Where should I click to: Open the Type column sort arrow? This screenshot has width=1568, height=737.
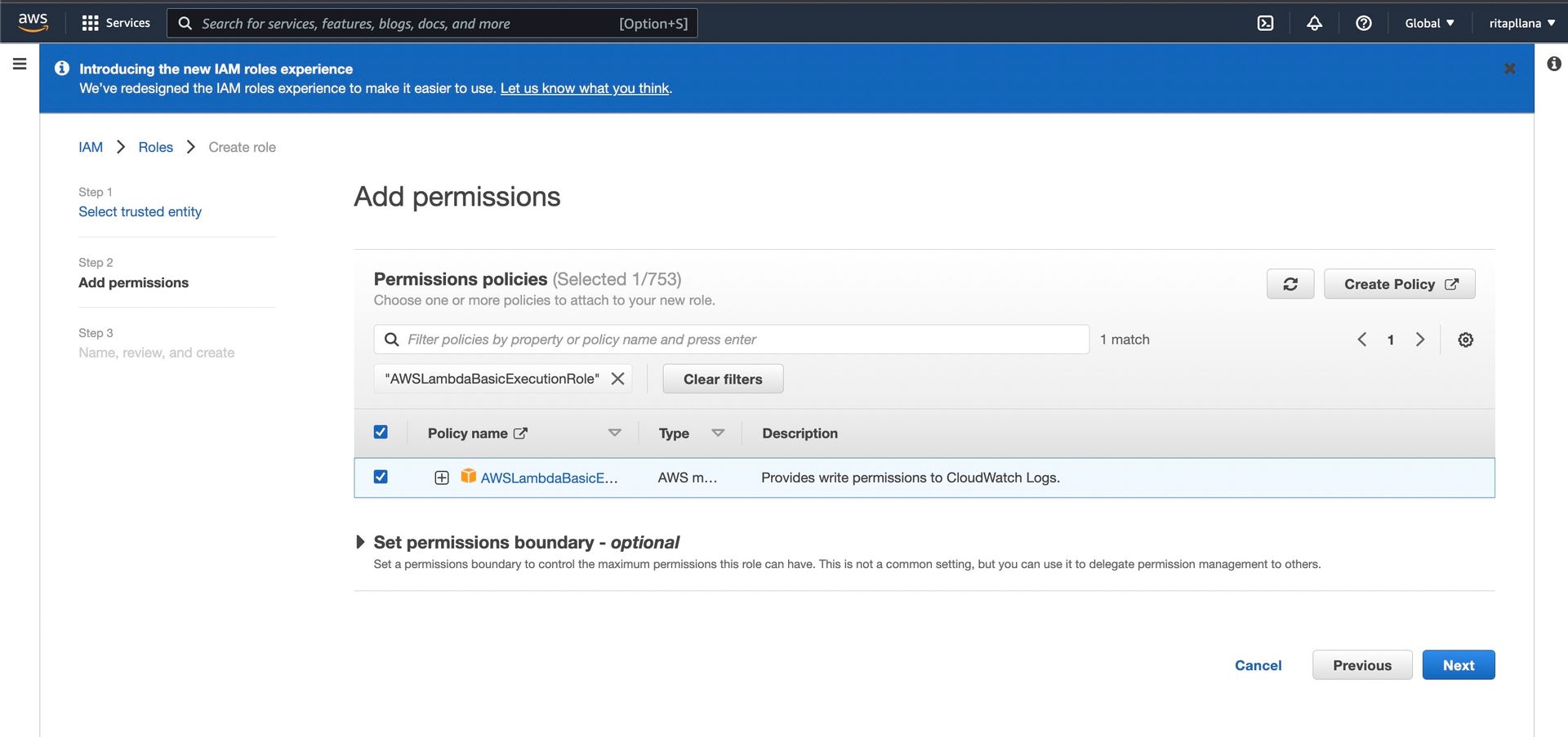pos(718,433)
